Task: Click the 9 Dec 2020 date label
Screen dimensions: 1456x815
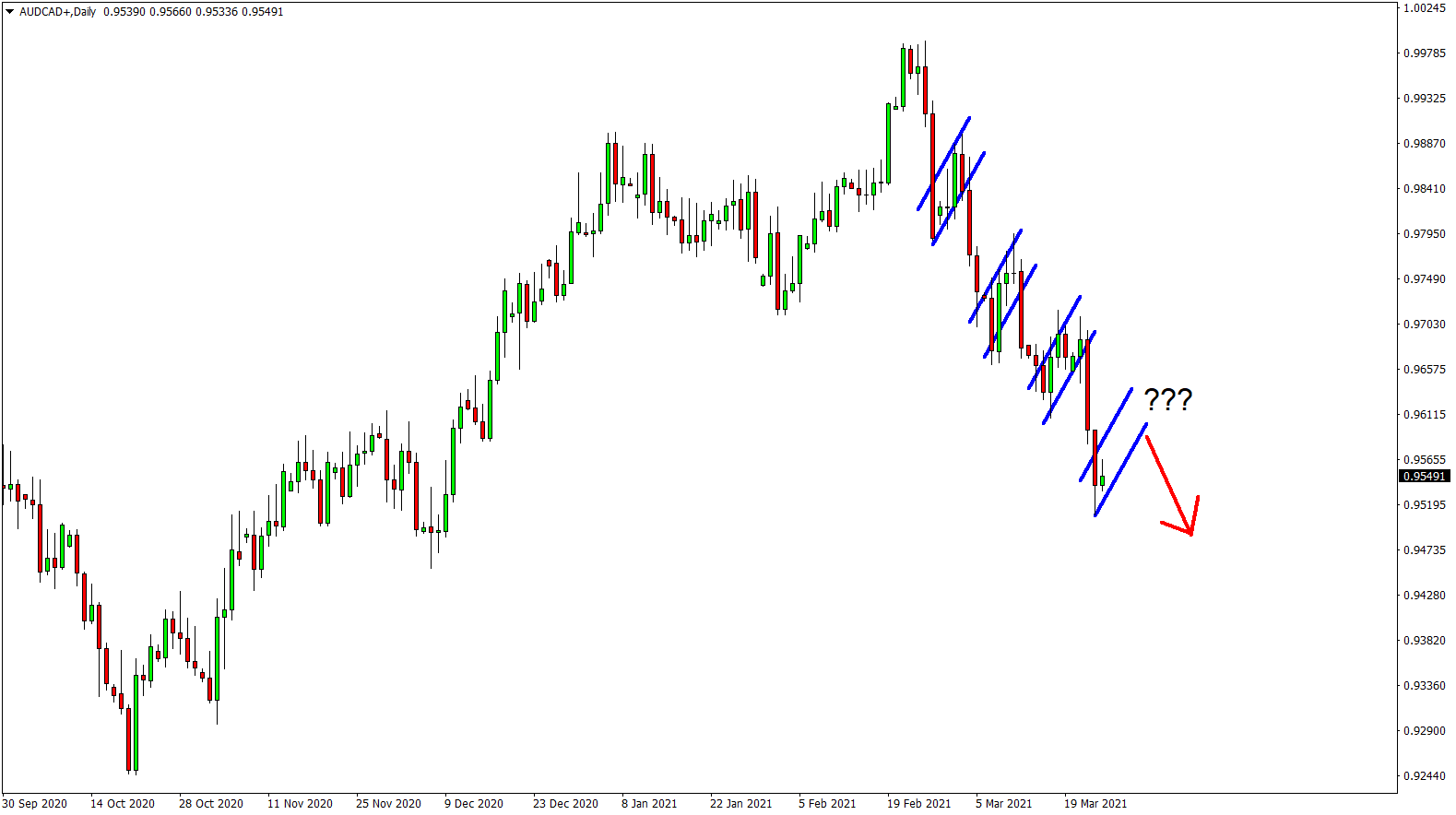Action: click(474, 804)
